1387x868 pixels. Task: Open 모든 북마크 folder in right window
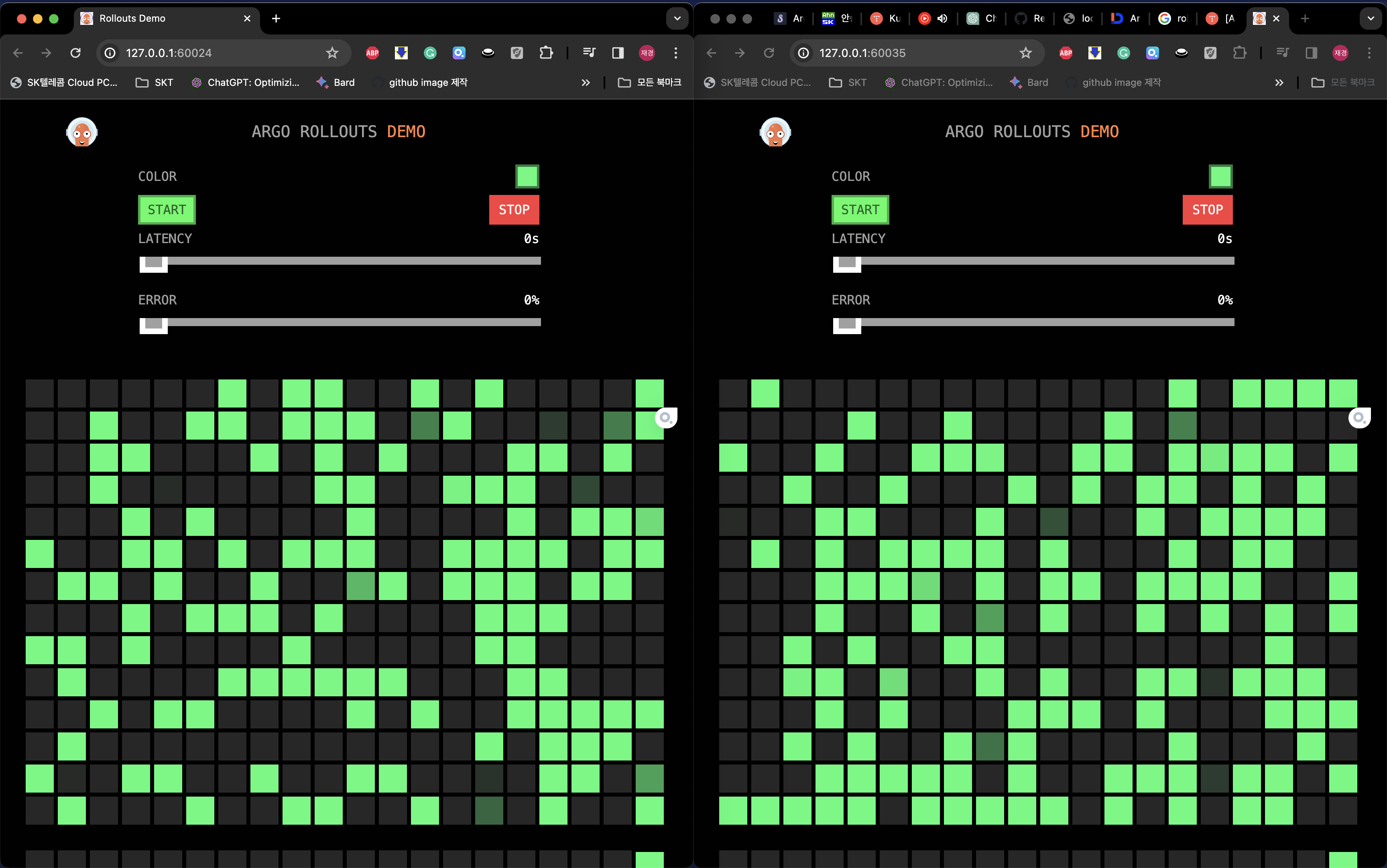click(x=1343, y=83)
